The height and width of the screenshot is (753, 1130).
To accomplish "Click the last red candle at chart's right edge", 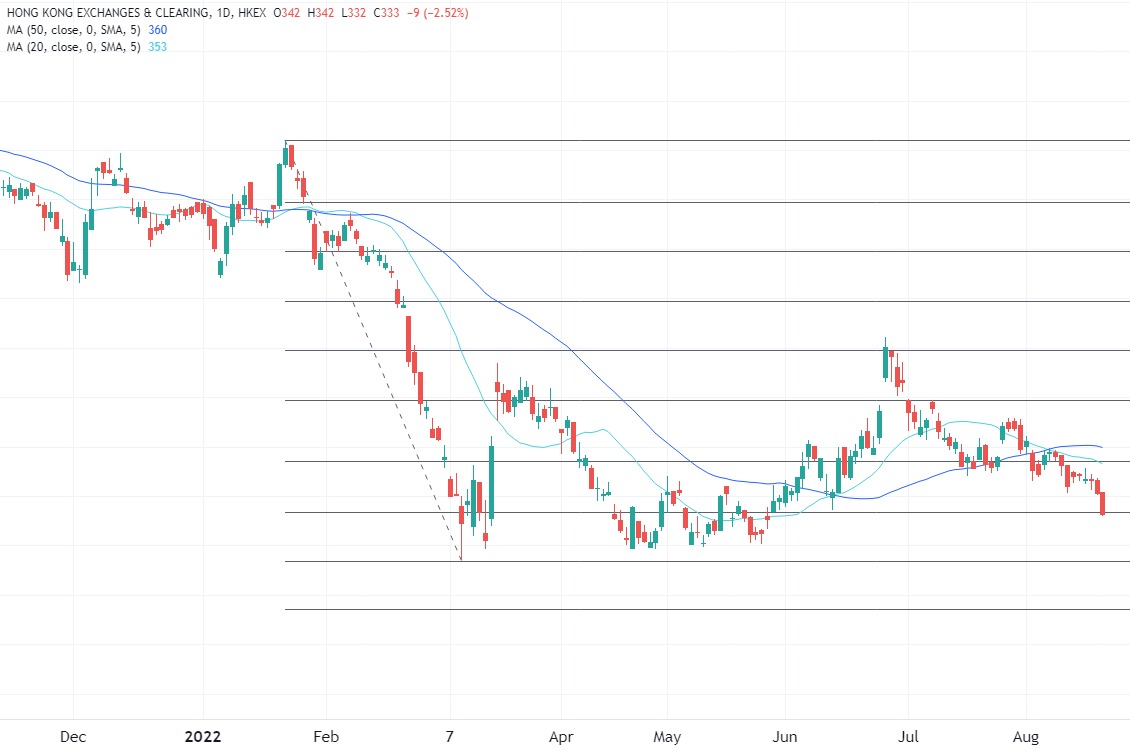I will coord(1102,503).
